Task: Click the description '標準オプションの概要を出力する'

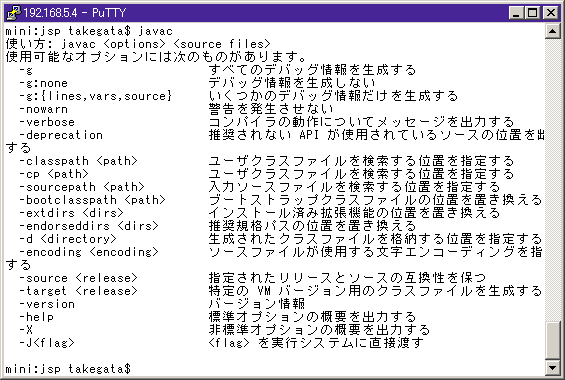Action: 313,317
